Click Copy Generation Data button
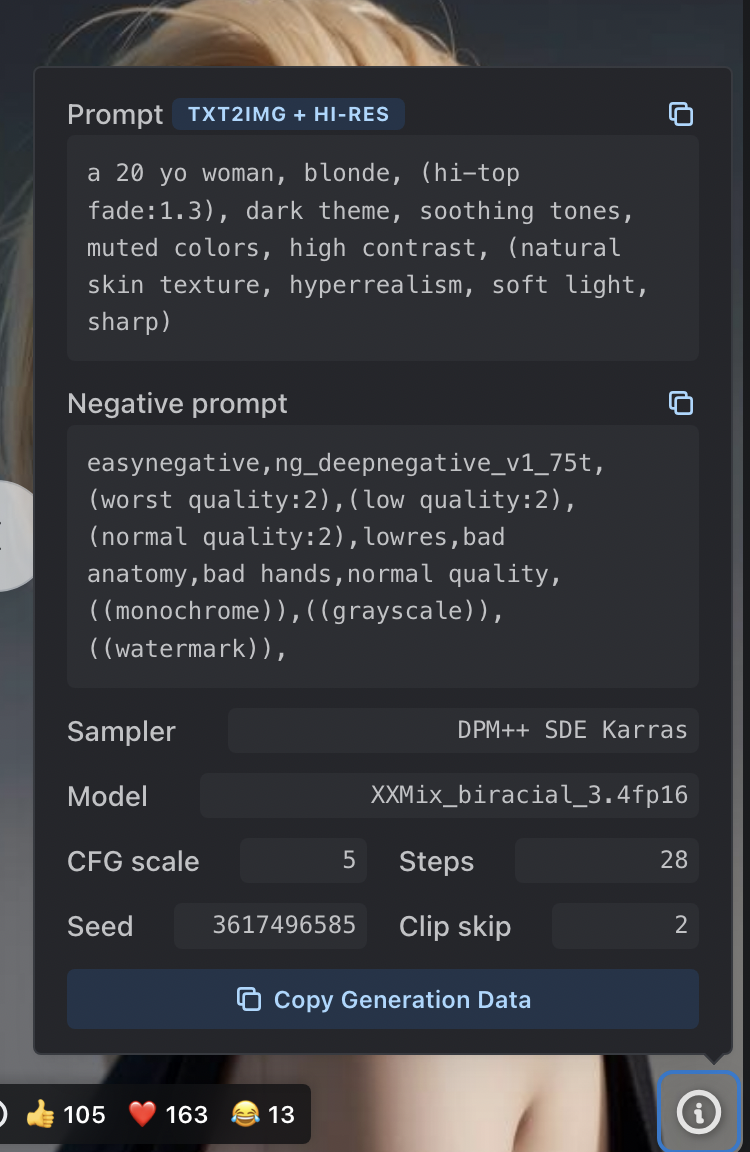This screenshot has height=1152, width=750. pos(383,999)
